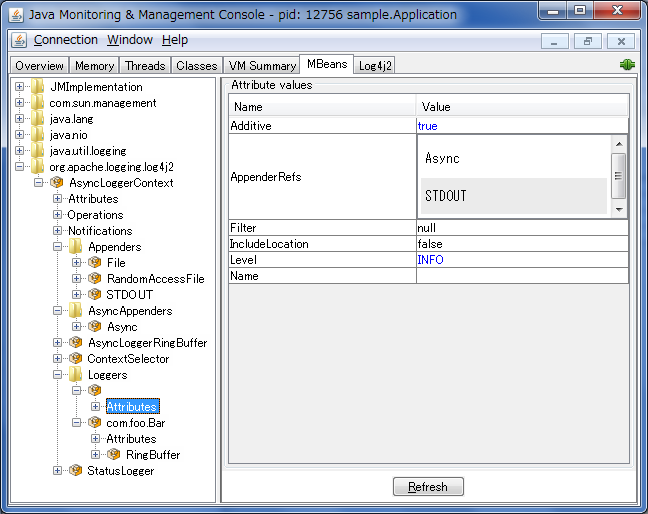Click the Loggers folder icon
This screenshot has width=648, height=514.
76,375
